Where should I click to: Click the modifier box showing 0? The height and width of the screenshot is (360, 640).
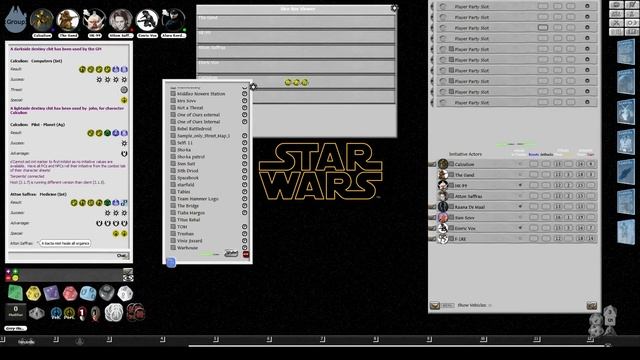(16, 311)
